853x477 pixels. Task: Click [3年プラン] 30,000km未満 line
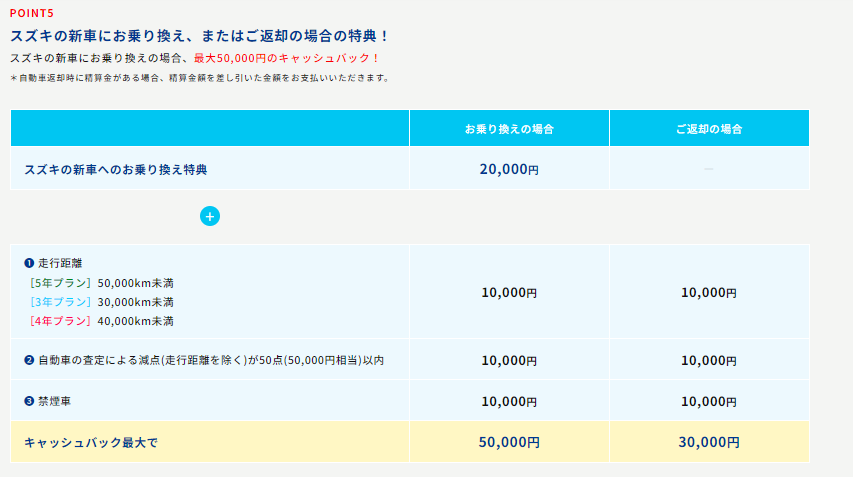pos(101,302)
